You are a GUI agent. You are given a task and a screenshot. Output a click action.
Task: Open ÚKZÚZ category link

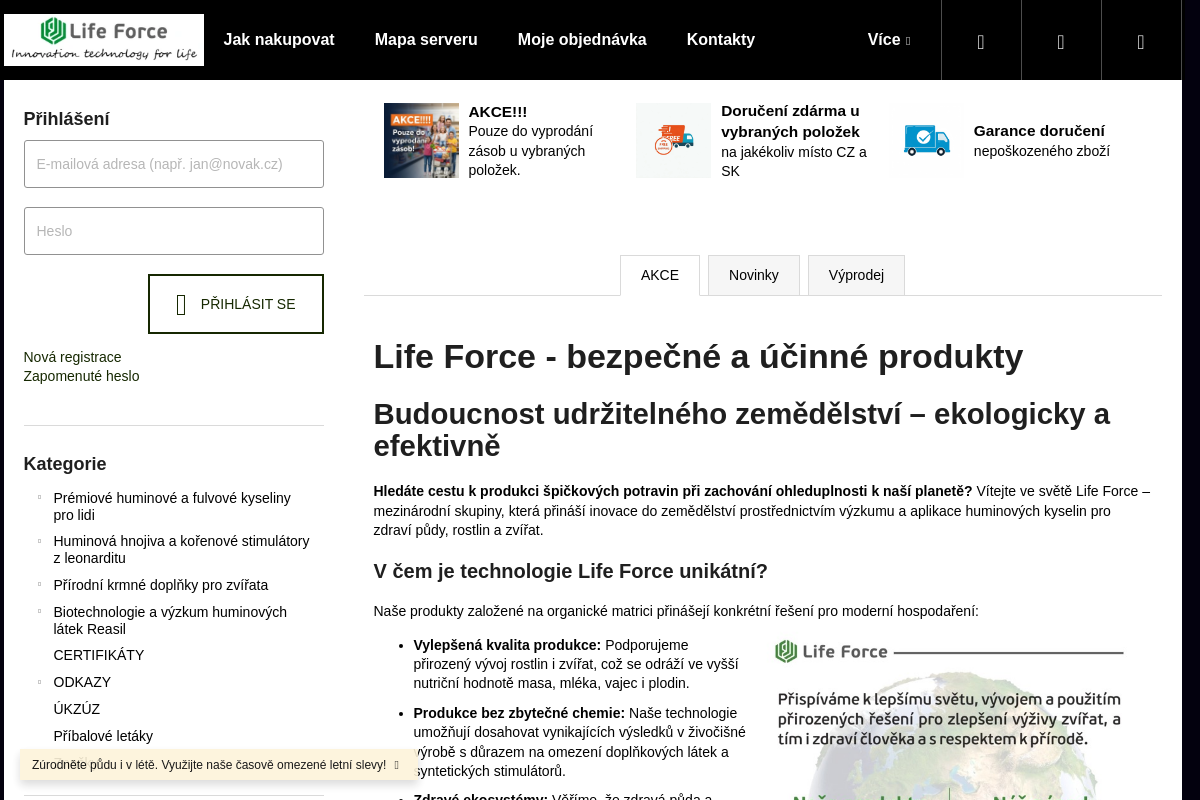coord(77,709)
